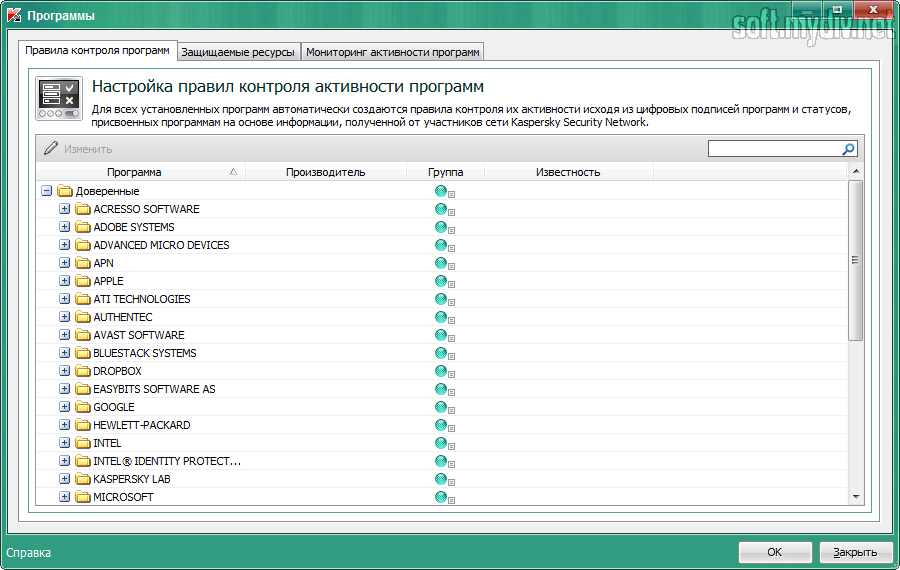Image resolution: width=900 pixels, height=570 pixels.
Task: Expand the DROPBOX folder
Action: tap(64, 371)
